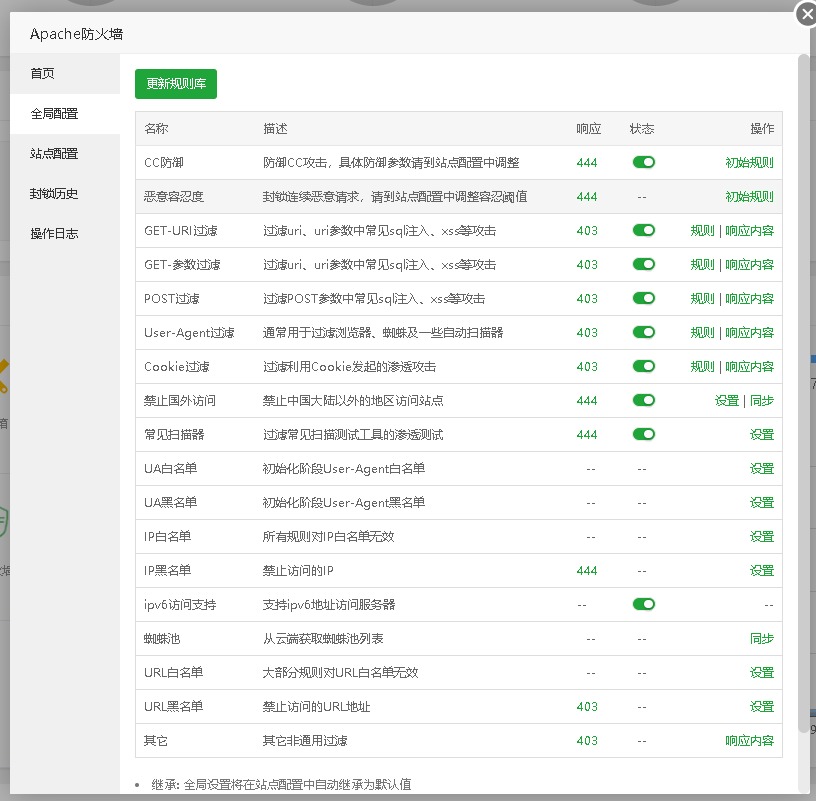
Task: Click the 更新规则库 button
Action: pos(176,84)
